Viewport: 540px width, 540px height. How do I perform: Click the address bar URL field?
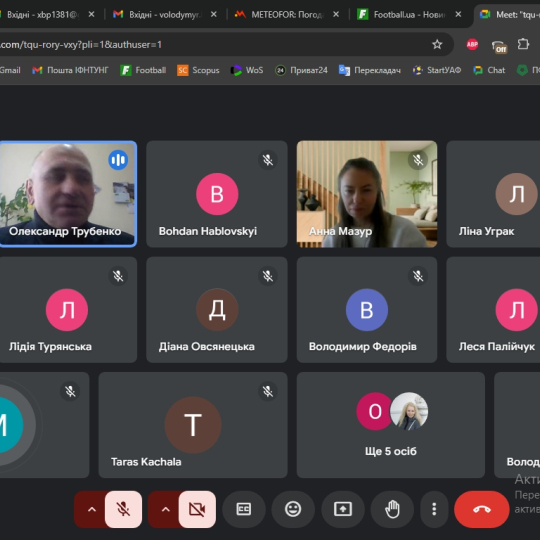[214, 44]
